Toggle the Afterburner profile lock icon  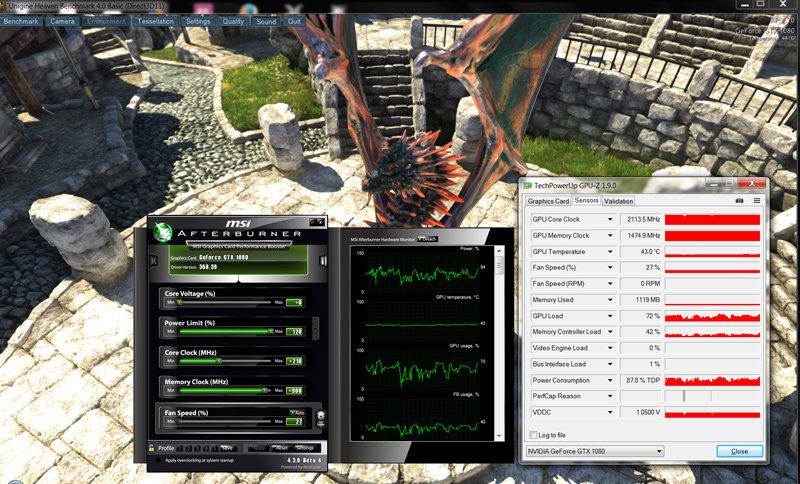(152, 448)
